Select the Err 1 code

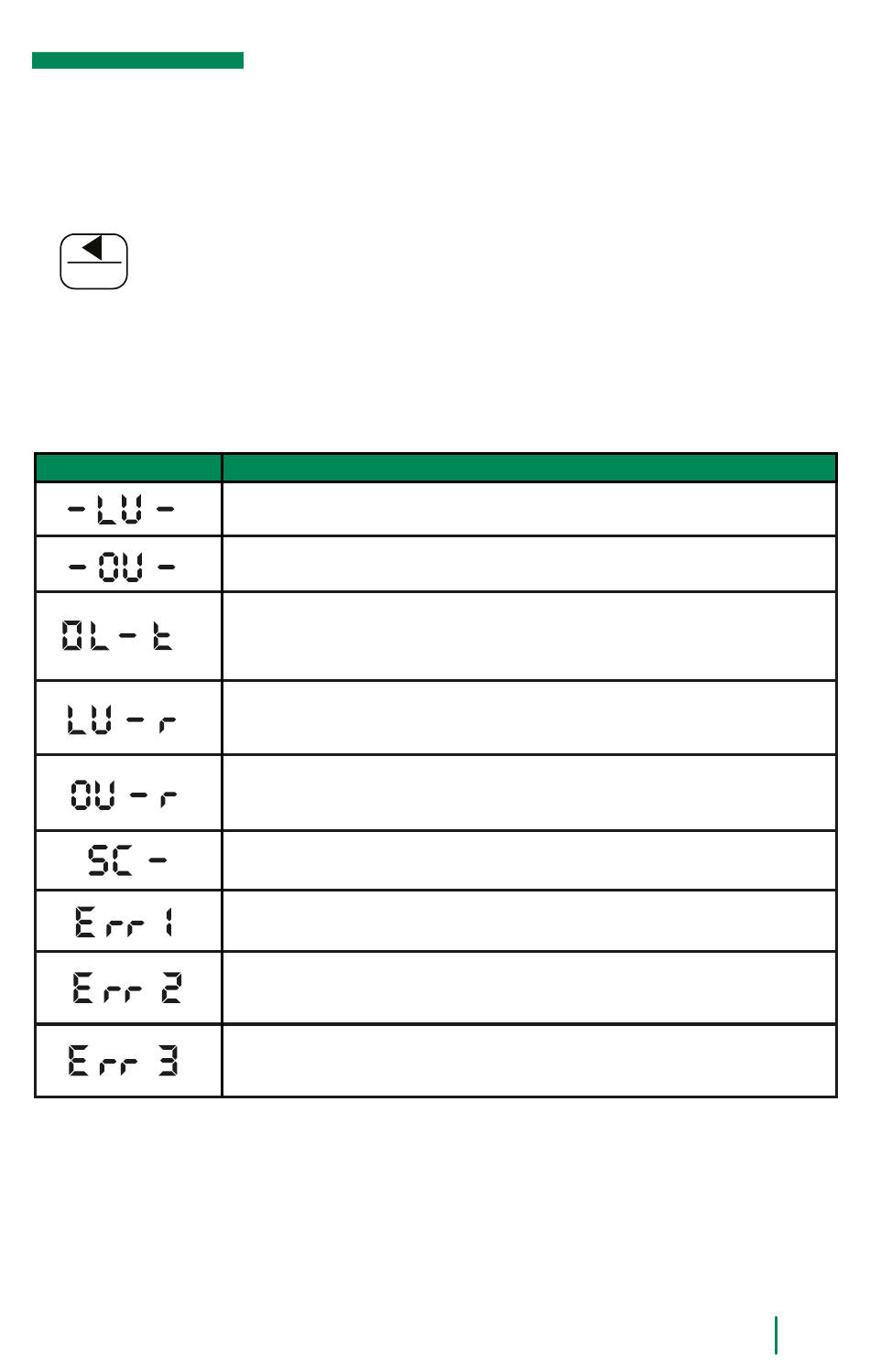click(125, 921)
